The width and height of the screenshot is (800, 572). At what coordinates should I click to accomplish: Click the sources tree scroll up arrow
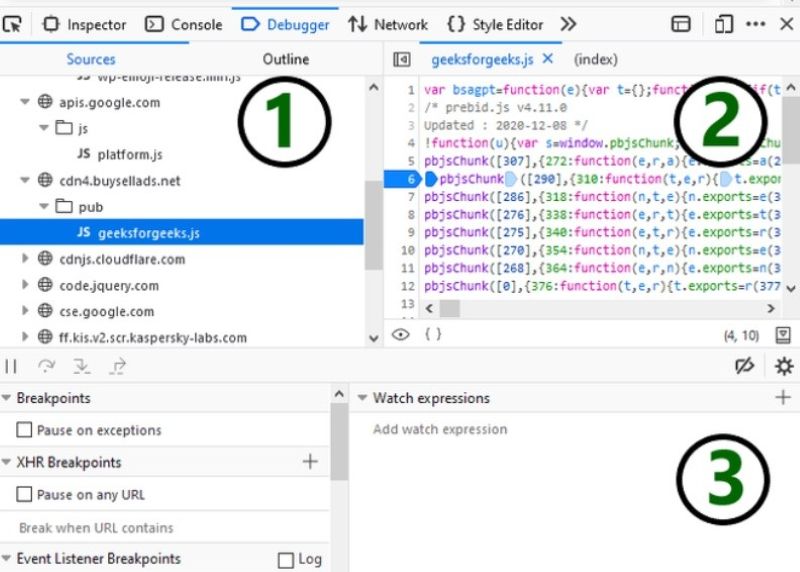373,87
